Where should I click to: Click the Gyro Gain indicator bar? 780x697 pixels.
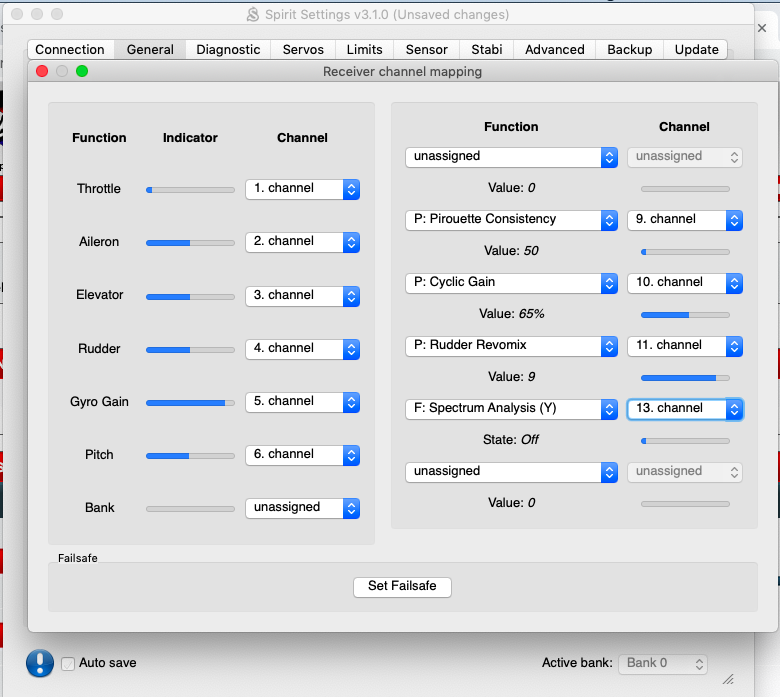click(x=190, y=402)
